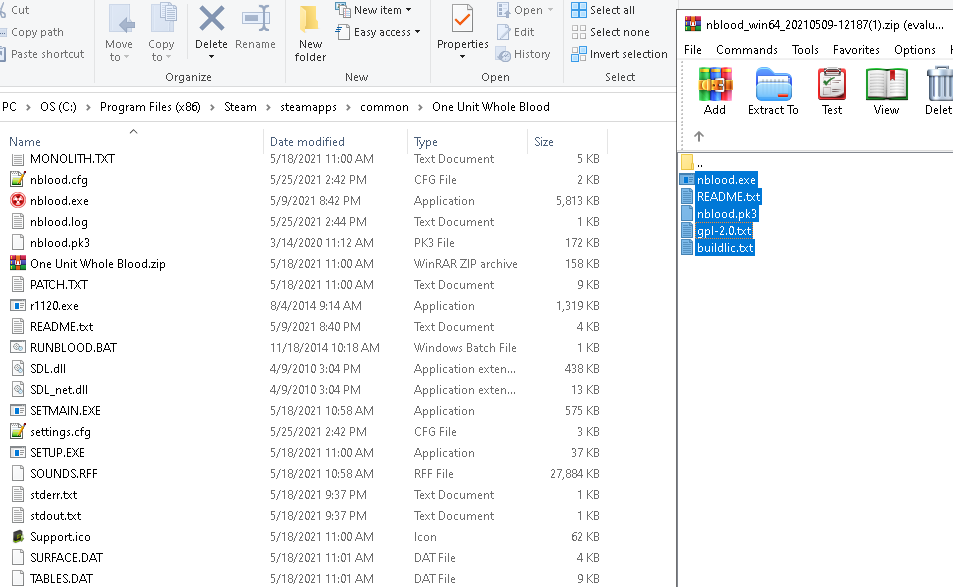Click the History button in ribbon

523,53
